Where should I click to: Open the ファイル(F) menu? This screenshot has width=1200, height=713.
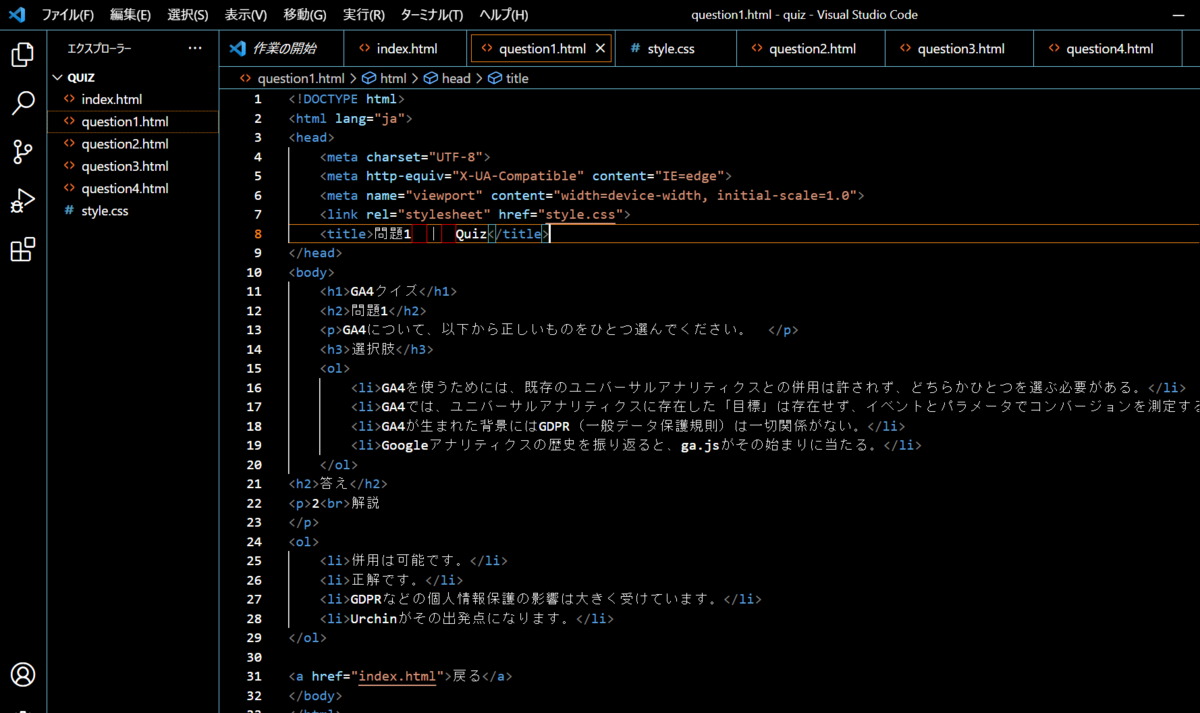pos(68,15)
